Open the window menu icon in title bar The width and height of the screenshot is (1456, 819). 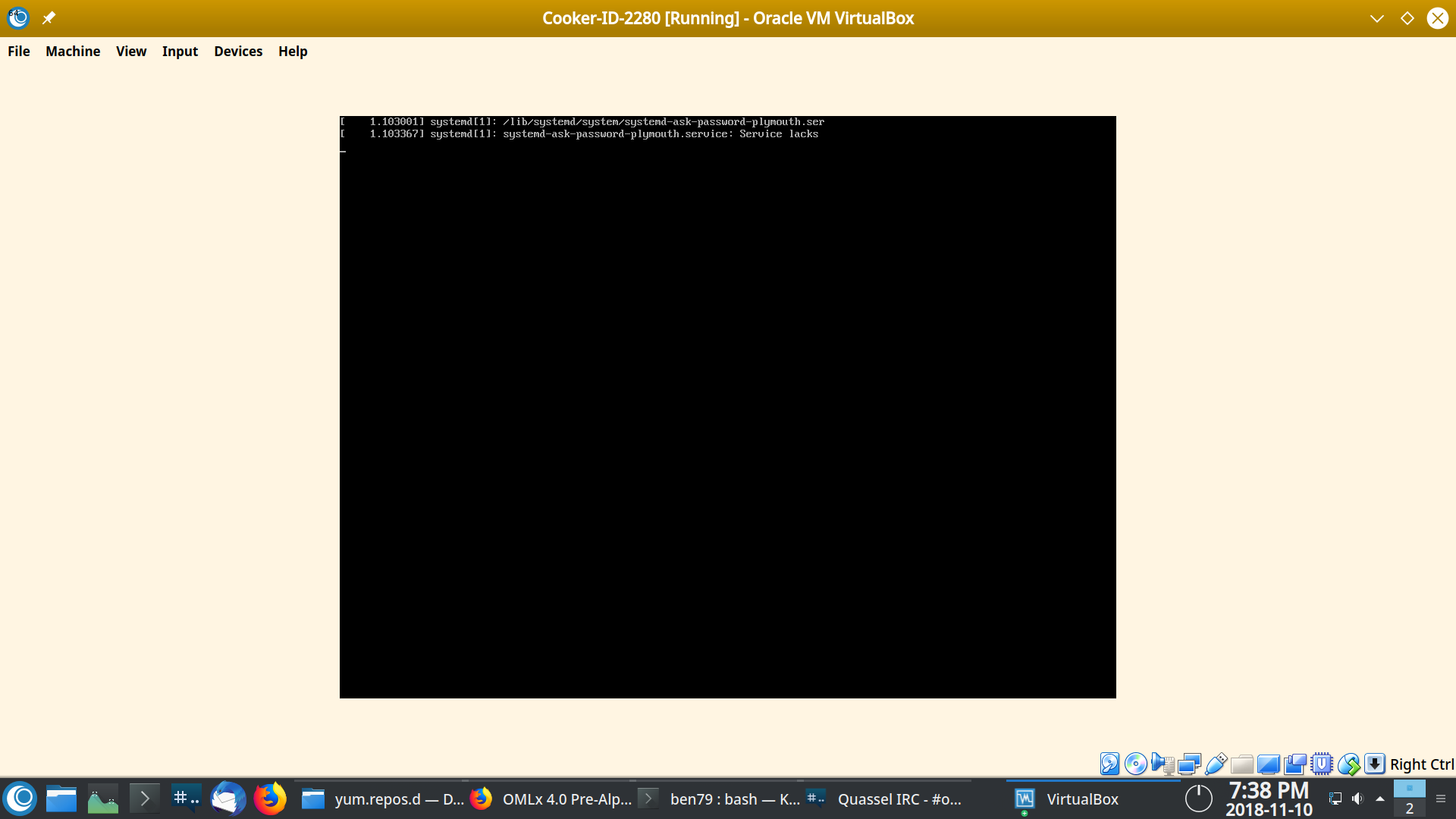(18, 18)
